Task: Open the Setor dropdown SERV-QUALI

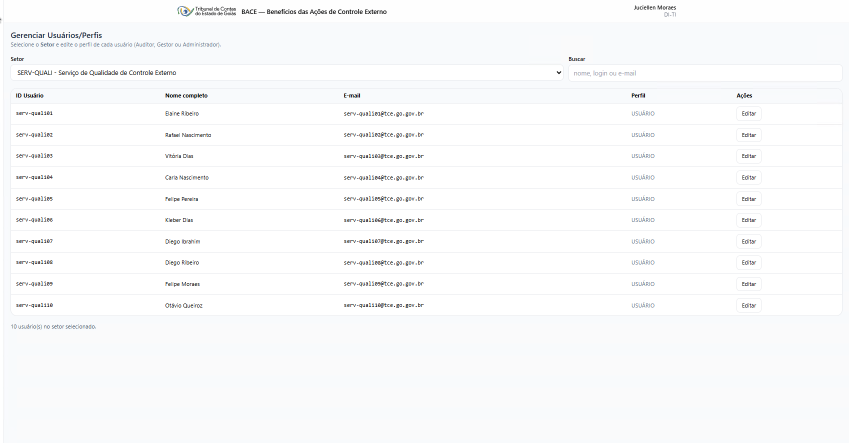Action: 286,73
